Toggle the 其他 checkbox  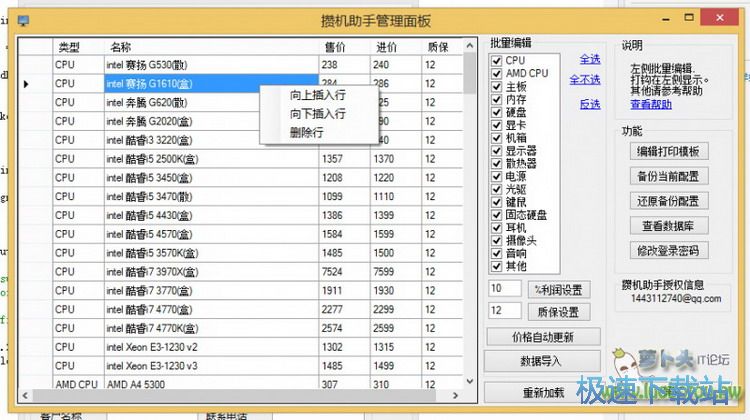click(496, 266)
